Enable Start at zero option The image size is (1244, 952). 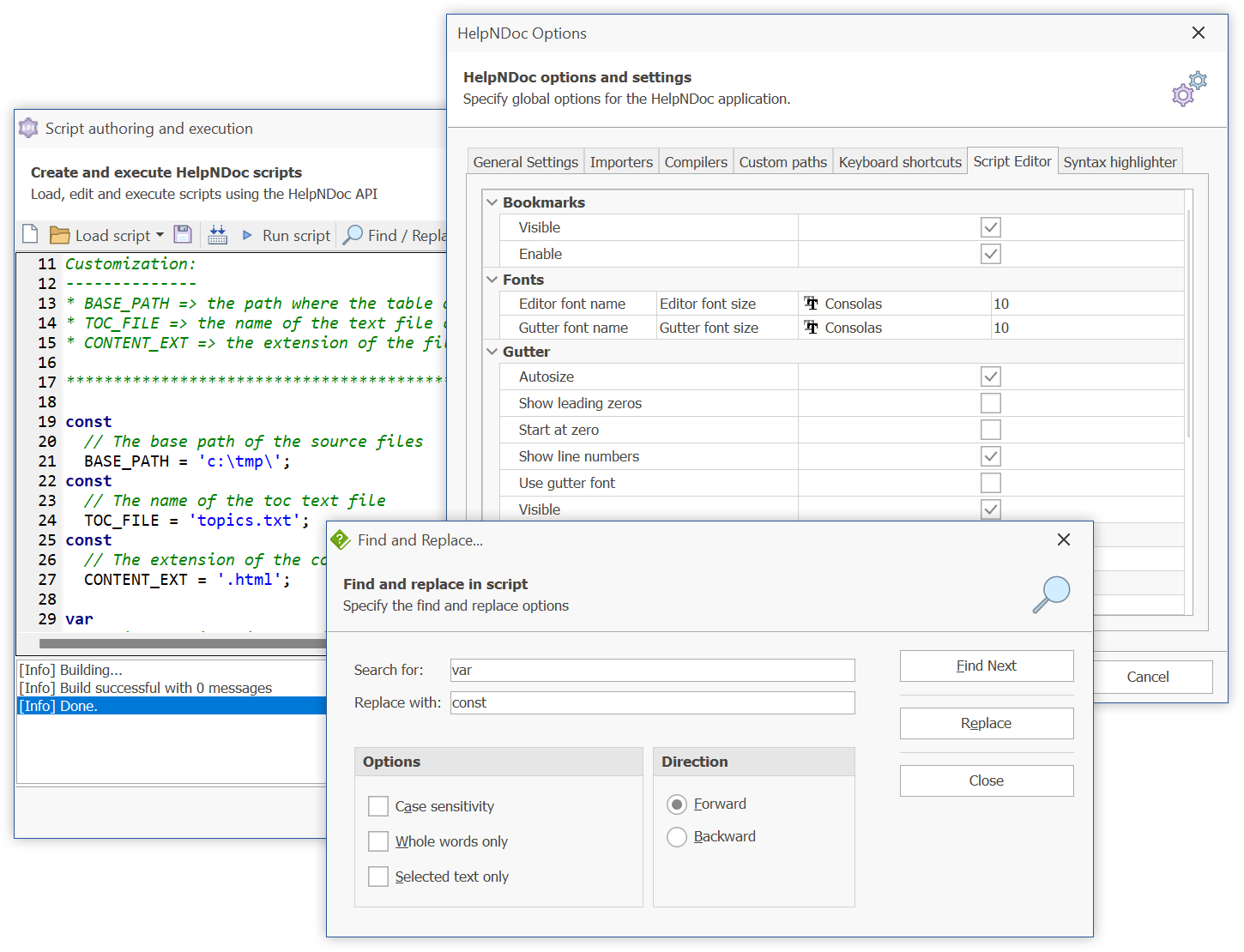[991, 430]
